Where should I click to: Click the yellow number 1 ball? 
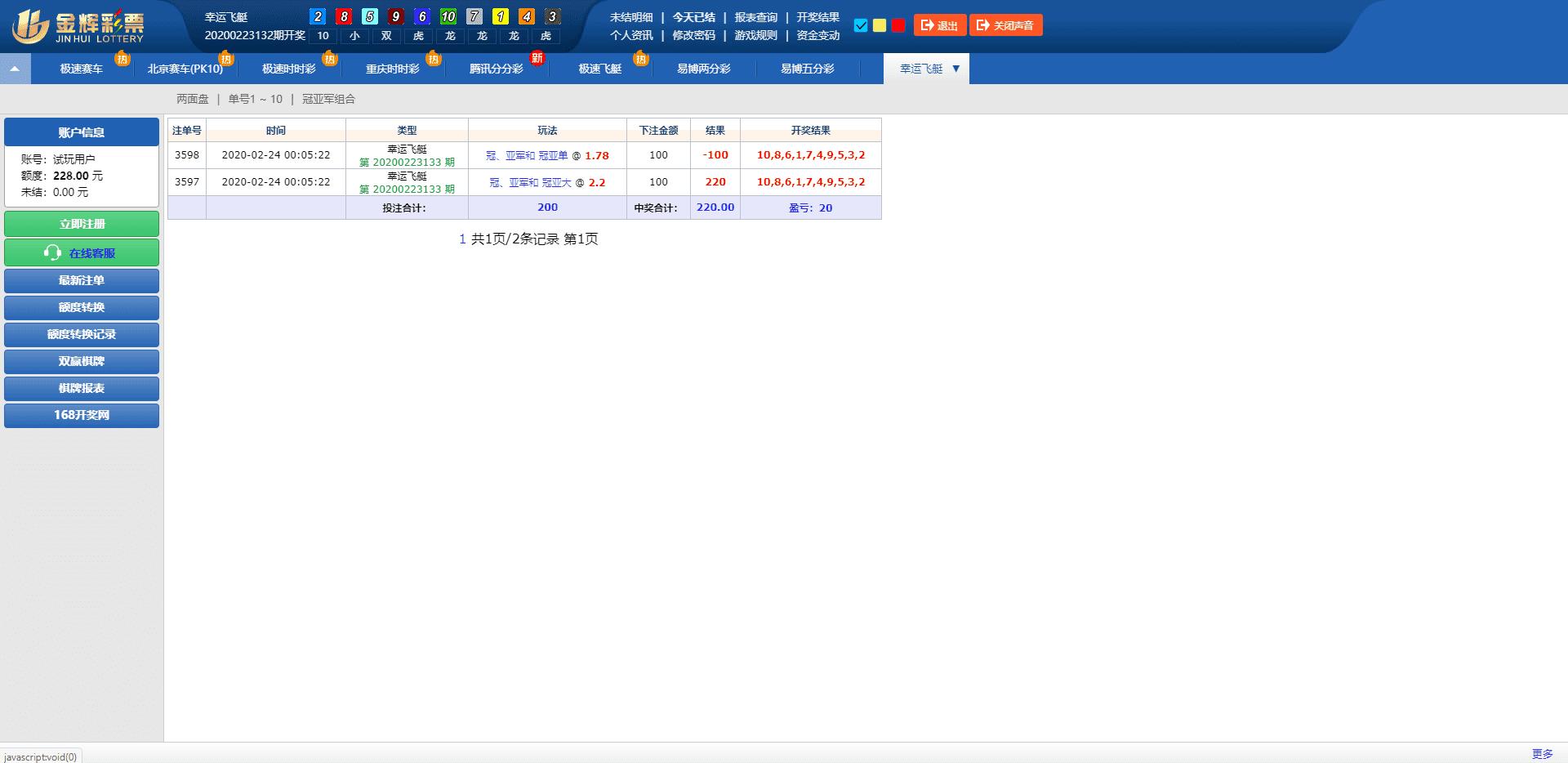[501, 16]
